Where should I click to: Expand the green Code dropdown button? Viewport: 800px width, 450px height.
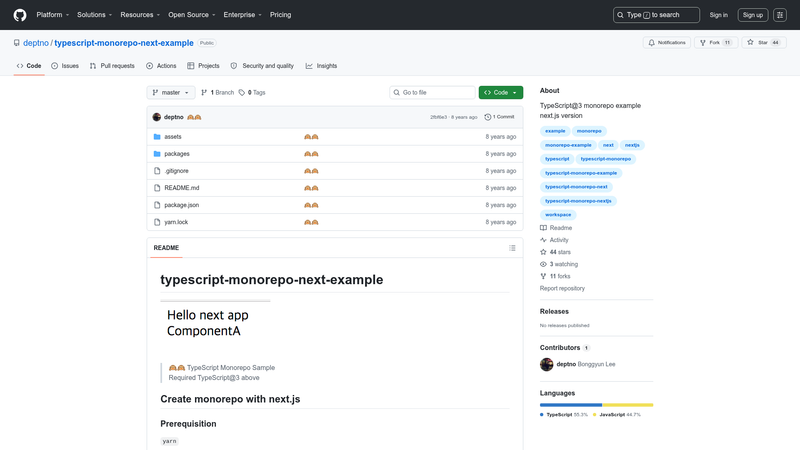pos(501,92)
